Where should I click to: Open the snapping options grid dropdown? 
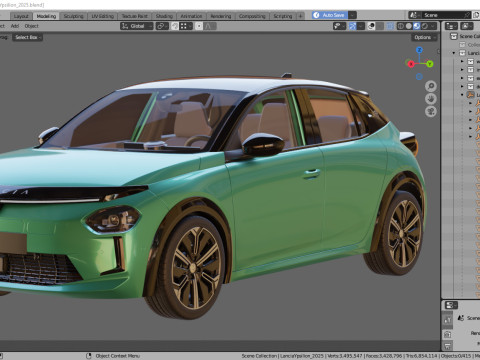click(x=186, y=26)
